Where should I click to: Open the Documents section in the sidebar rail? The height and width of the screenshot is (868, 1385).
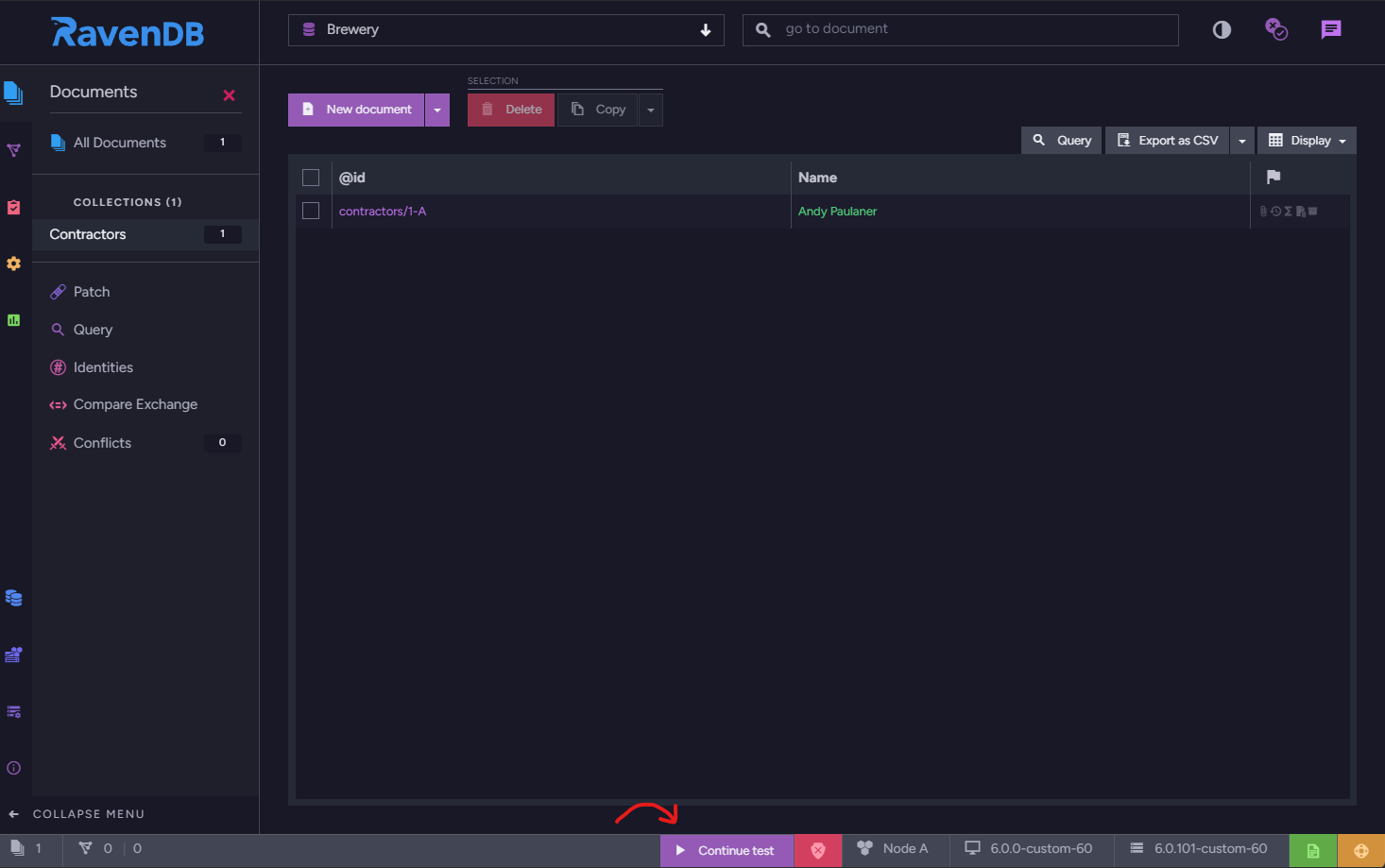click(13, 94)
